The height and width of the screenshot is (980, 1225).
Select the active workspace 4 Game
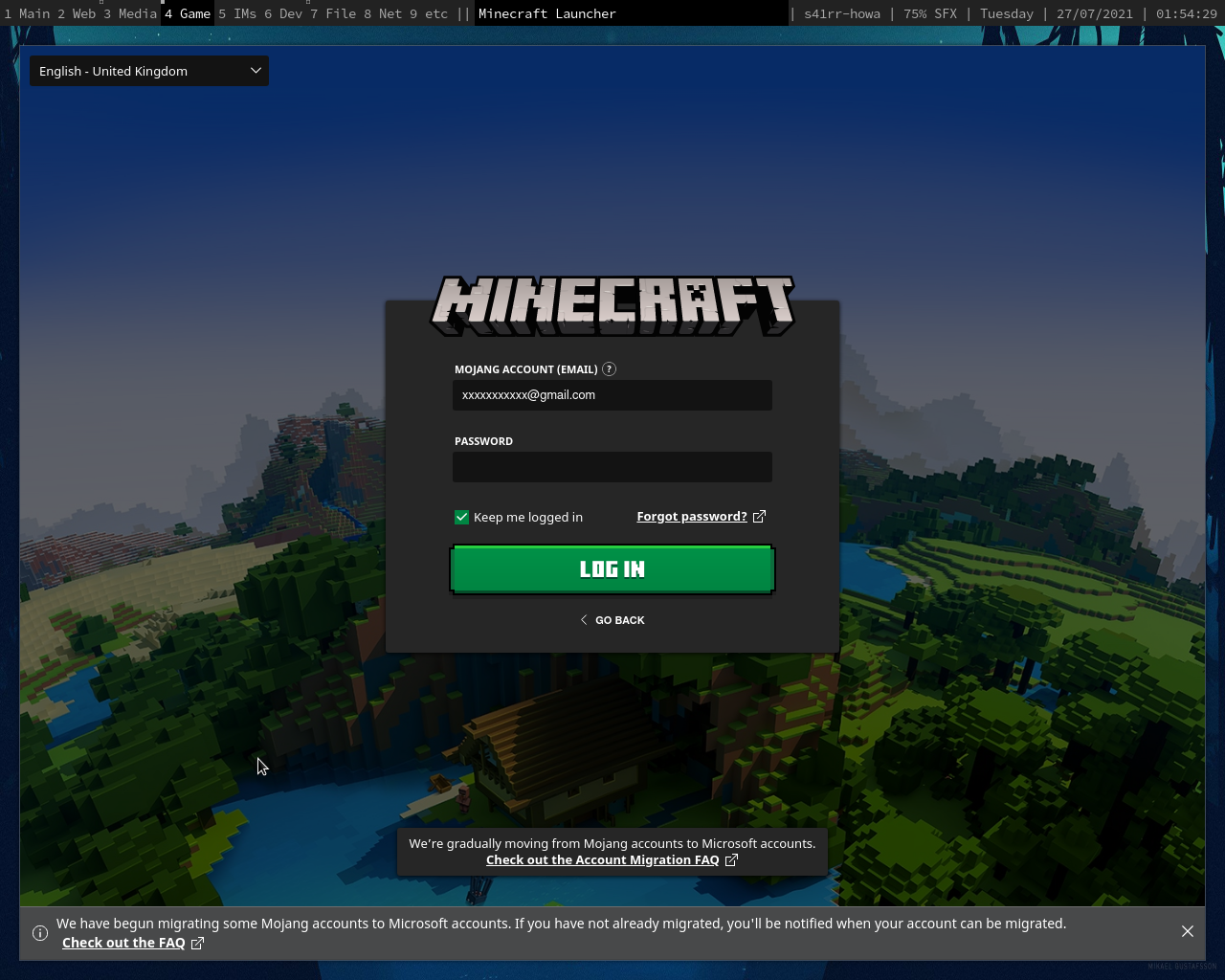[188, 13]
